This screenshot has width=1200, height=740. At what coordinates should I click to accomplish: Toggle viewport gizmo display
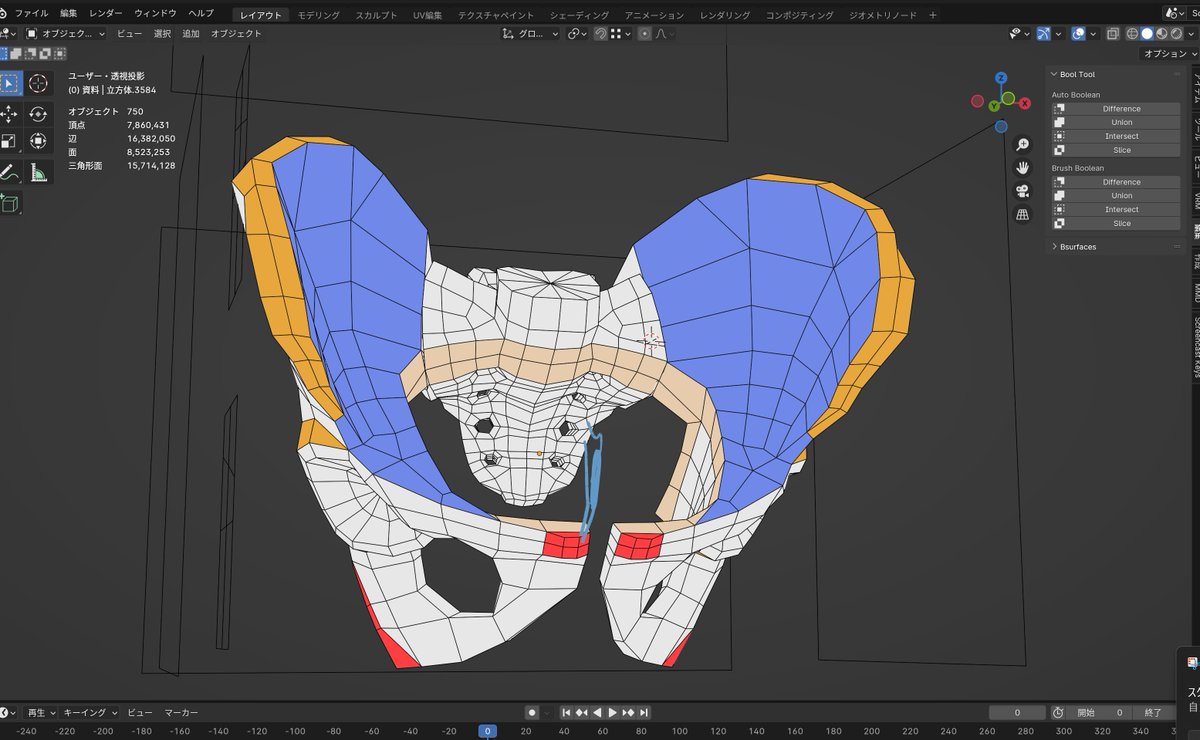click(1044, 33)
